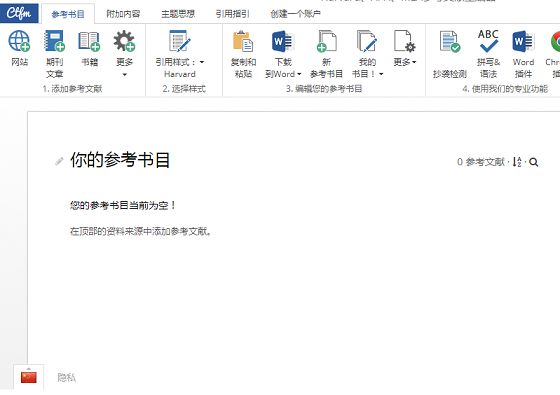This screenshot has height=395, width=560.
Task: Create a new bibliography (新参考书目)
Action: [x=326, y=54]
